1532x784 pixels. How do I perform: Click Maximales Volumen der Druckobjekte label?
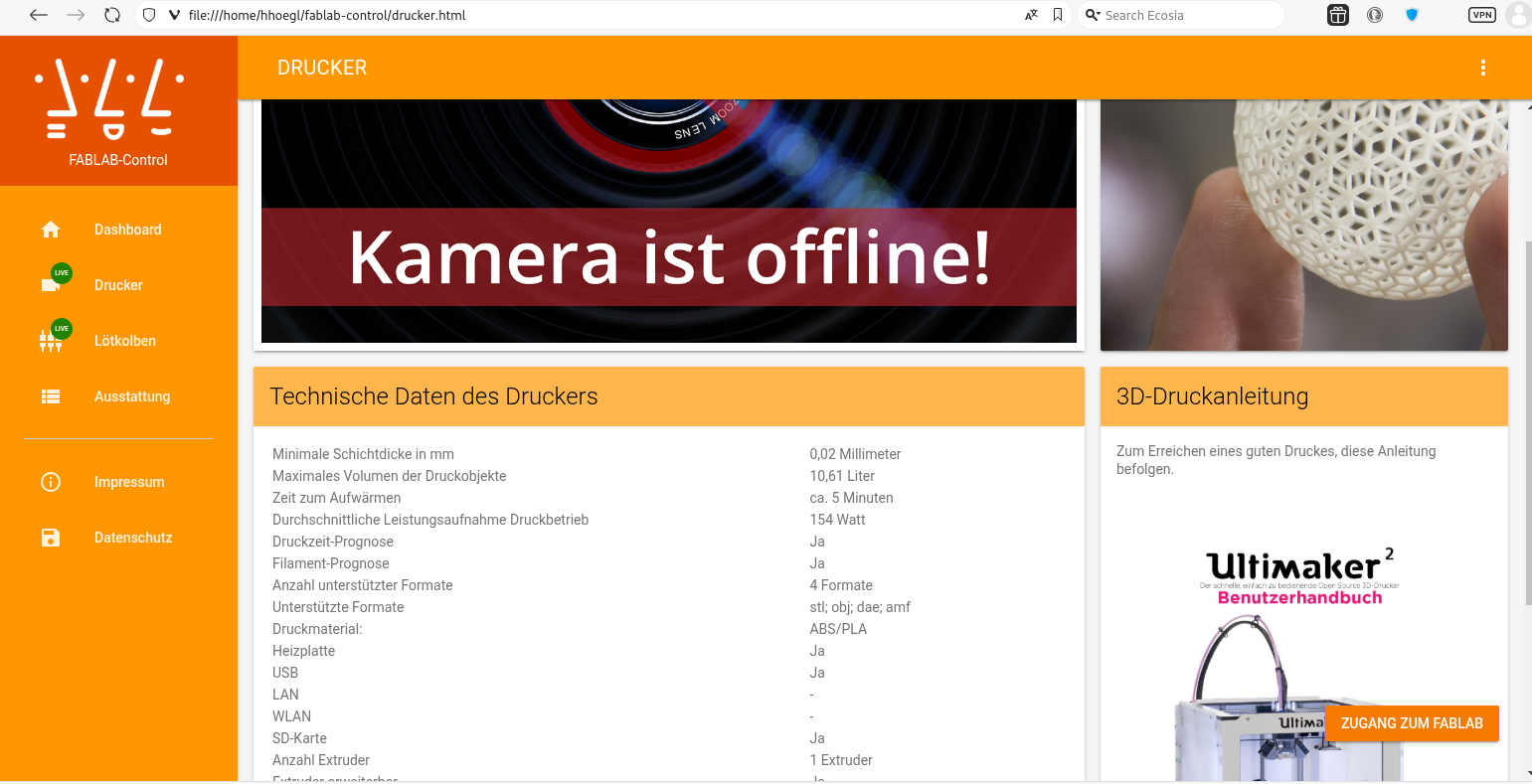[x=389, y=476]
